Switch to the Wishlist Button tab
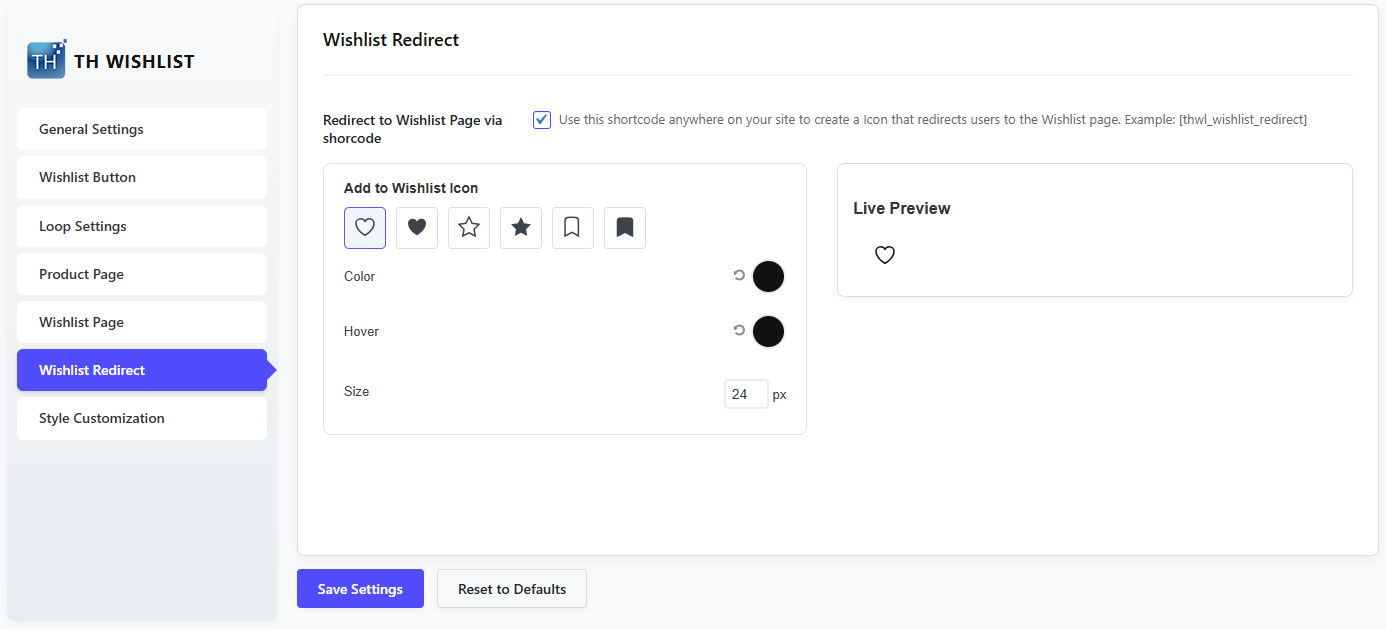Screen dimensions: 1386x629 (142, 177)
